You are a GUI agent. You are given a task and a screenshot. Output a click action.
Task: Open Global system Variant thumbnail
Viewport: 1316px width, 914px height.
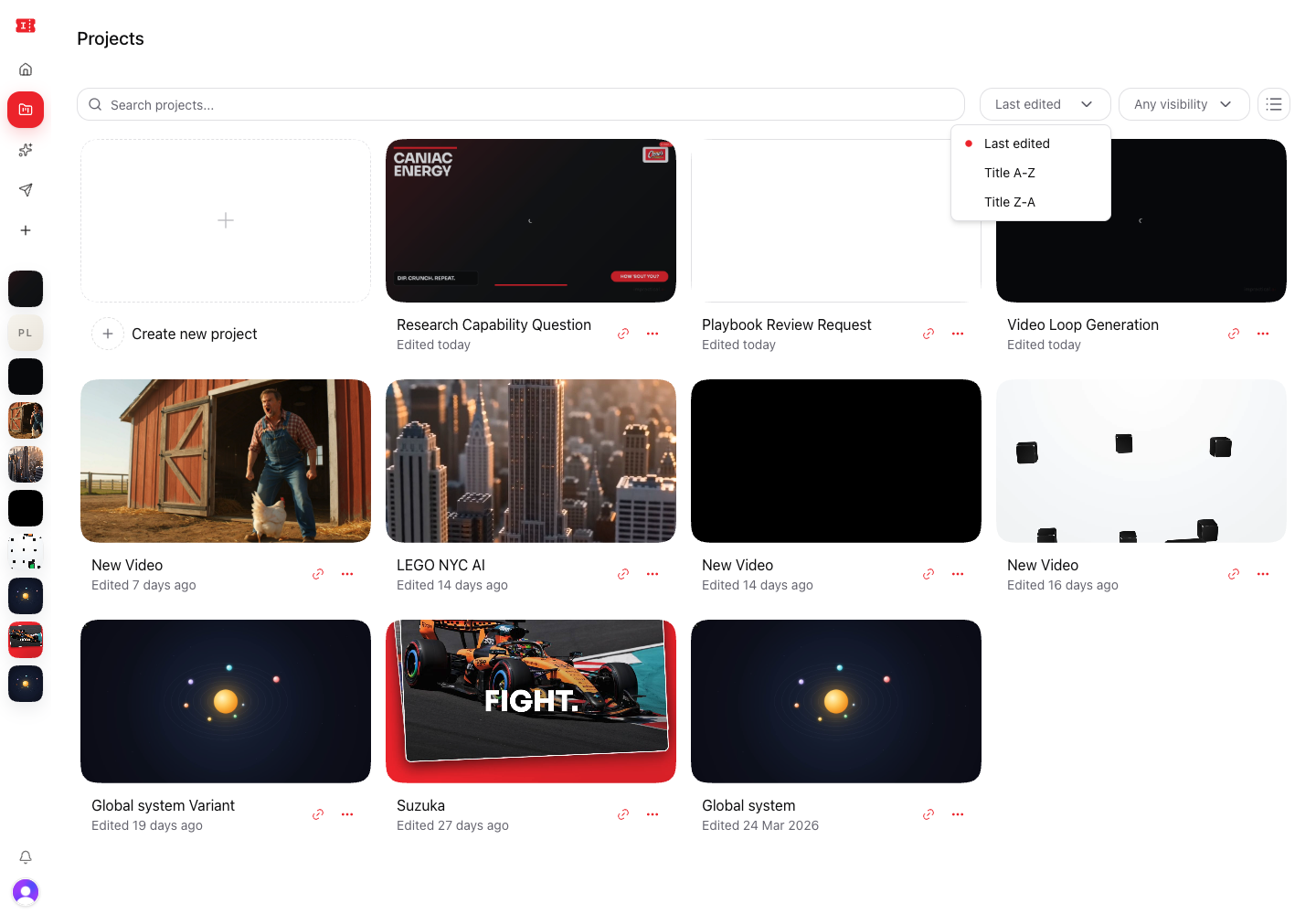click(x=226, y=701)
